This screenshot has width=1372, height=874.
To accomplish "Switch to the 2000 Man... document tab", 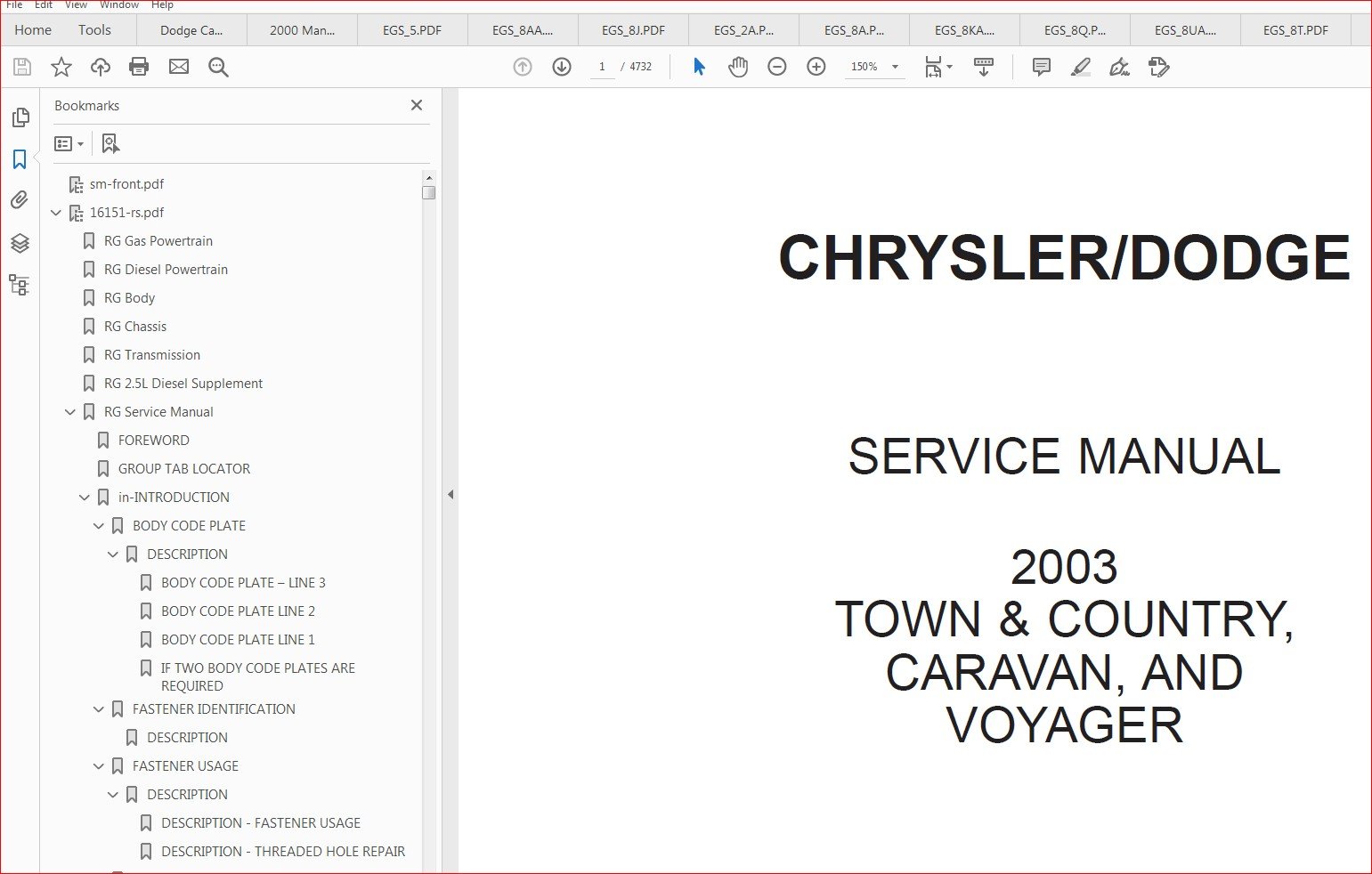I will 302,30.
